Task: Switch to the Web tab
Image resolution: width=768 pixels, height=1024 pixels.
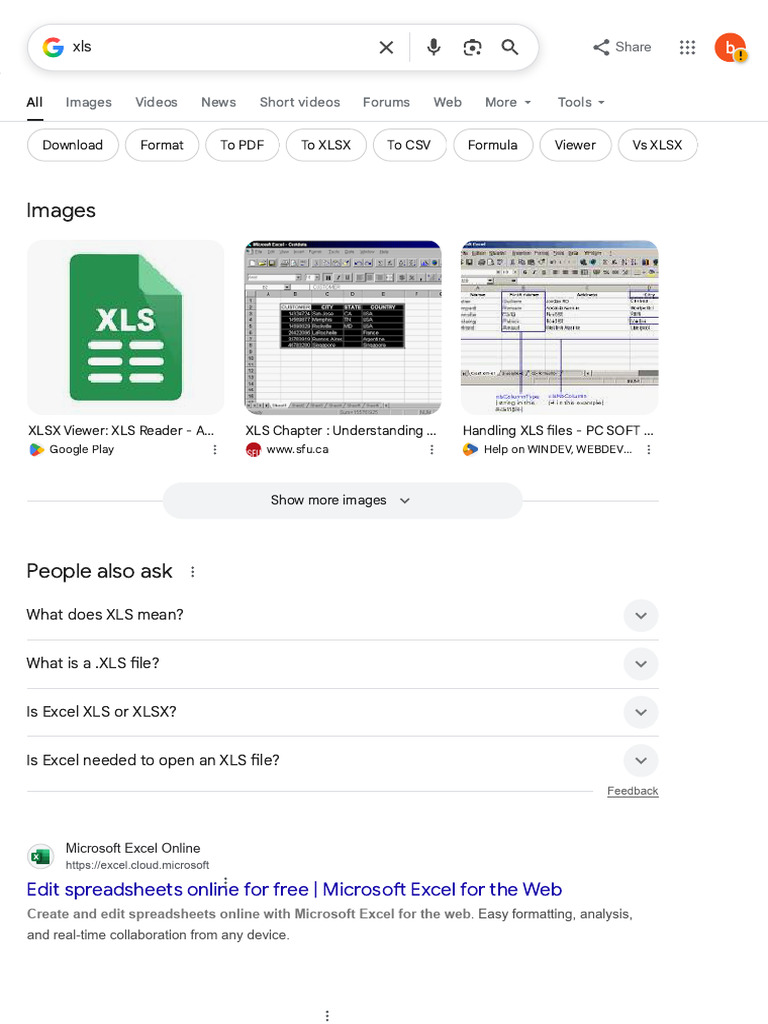Action: 447,102
